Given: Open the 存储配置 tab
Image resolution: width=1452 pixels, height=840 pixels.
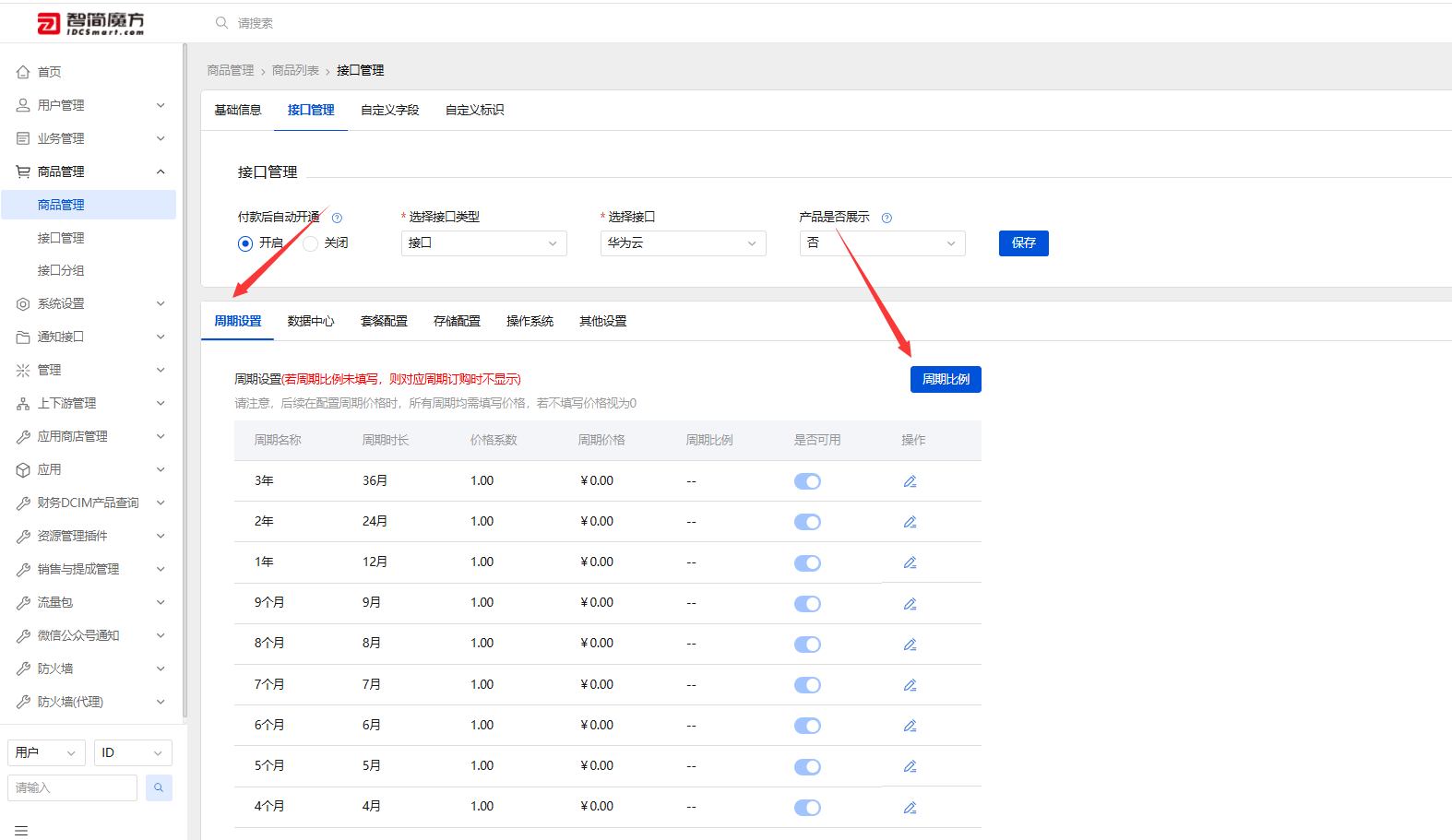Looking at the screenshot, I should [x=457, y=322].
